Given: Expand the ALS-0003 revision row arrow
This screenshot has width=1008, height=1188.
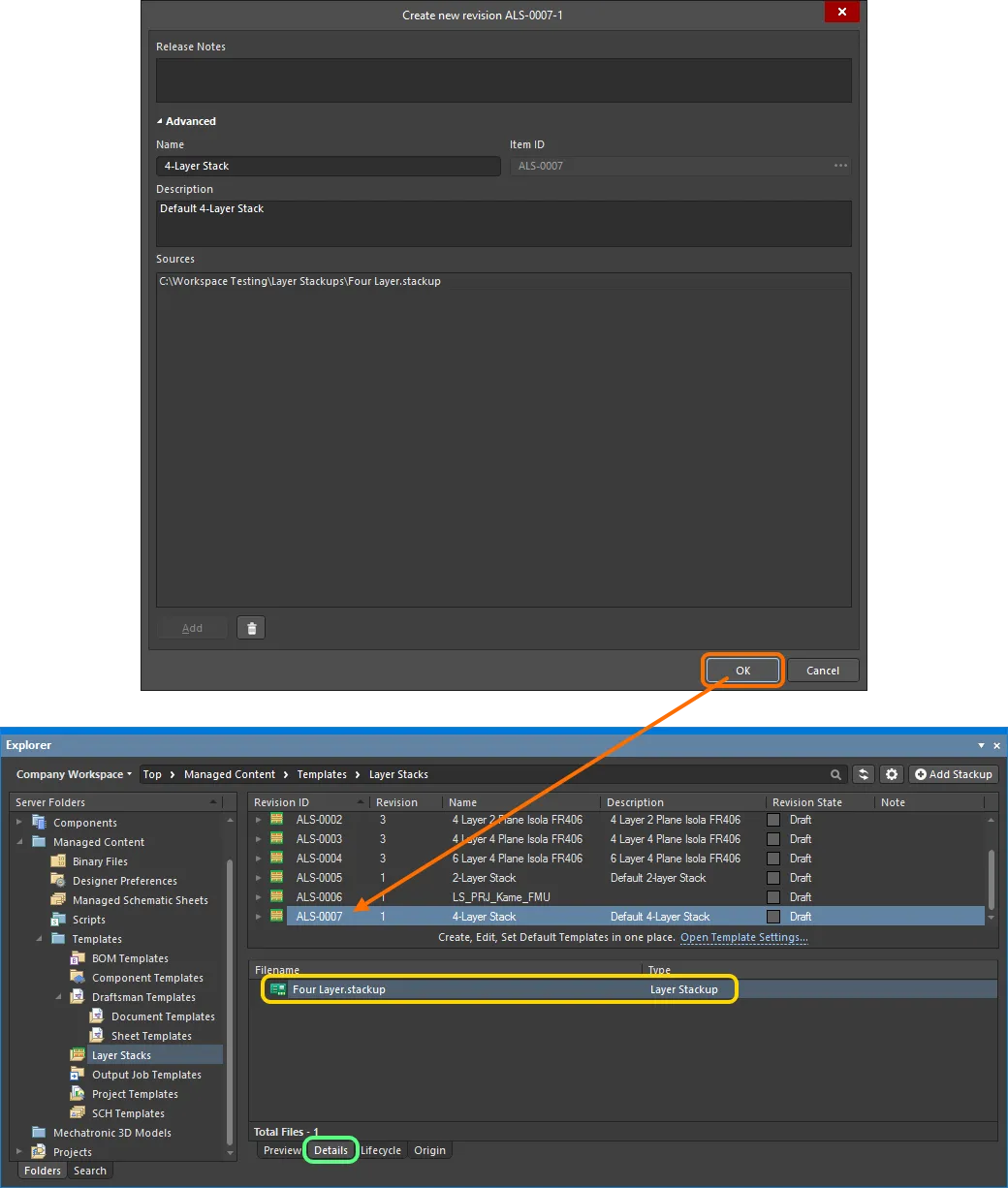Looking at the screenshot, I should click(x=259, y=839).
